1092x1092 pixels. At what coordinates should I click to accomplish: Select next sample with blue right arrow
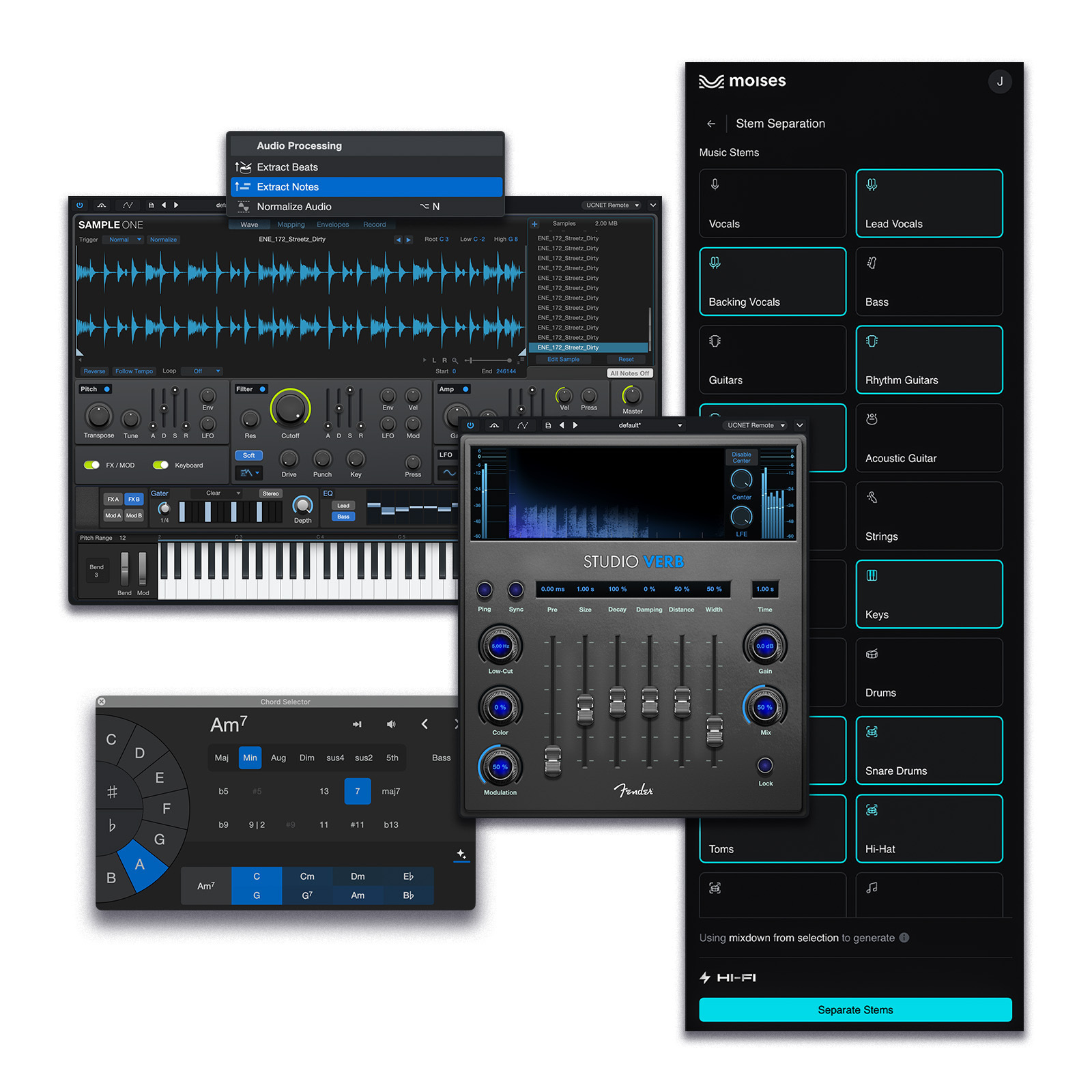pyautogui.click(x=409, y=240)
